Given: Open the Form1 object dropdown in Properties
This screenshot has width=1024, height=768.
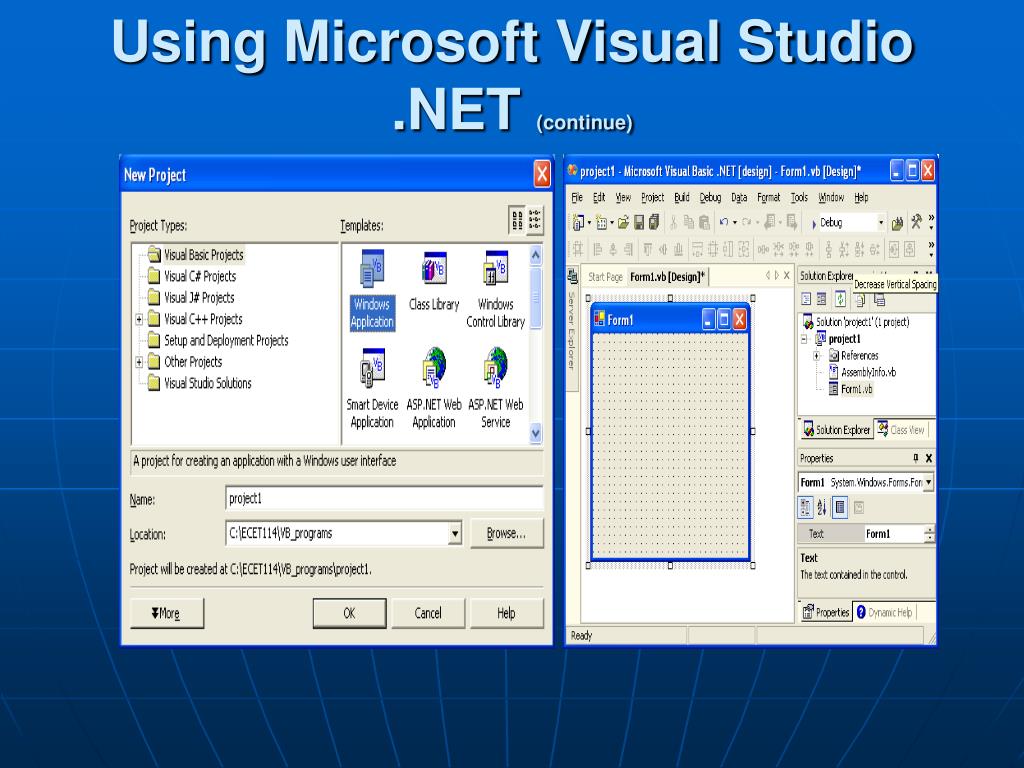Looking at the screenshot, I should point(928,482).
